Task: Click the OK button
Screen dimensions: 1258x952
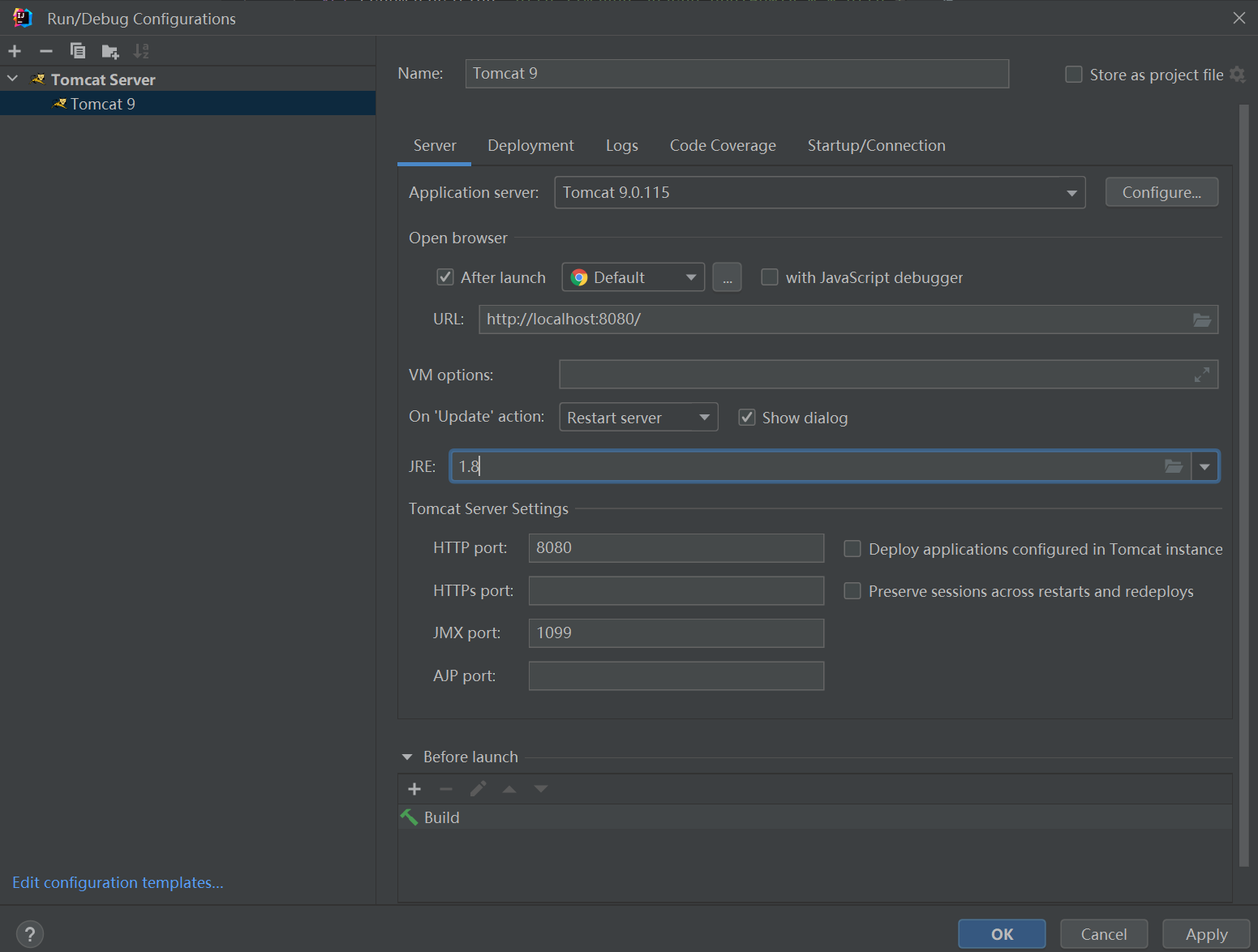Action: [1002, 934]
